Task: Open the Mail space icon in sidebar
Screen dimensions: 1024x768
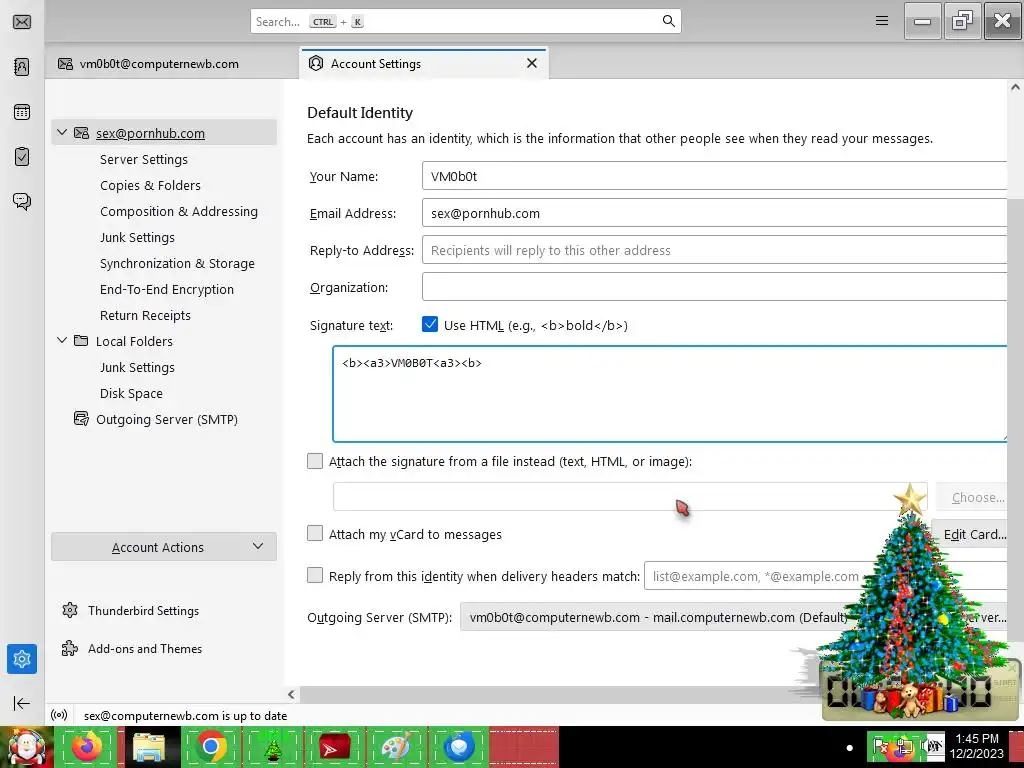Action: pos(22,22)
